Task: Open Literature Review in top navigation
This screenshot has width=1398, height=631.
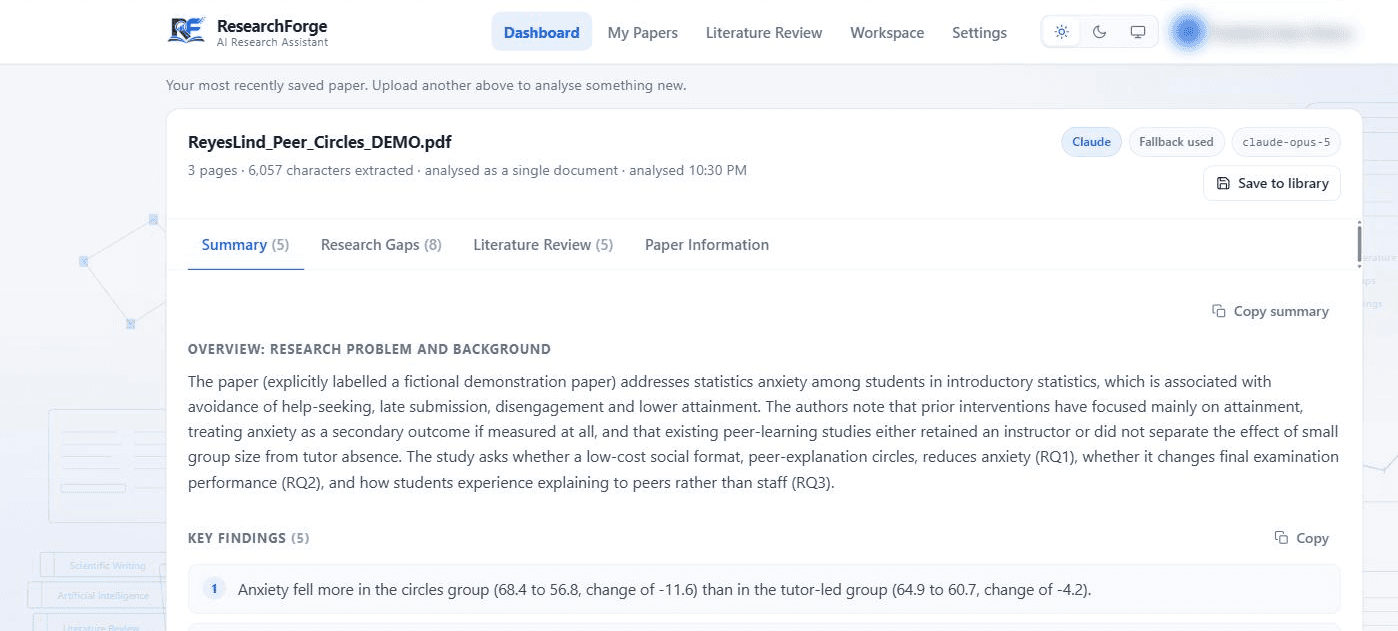Action: [764, 32]
